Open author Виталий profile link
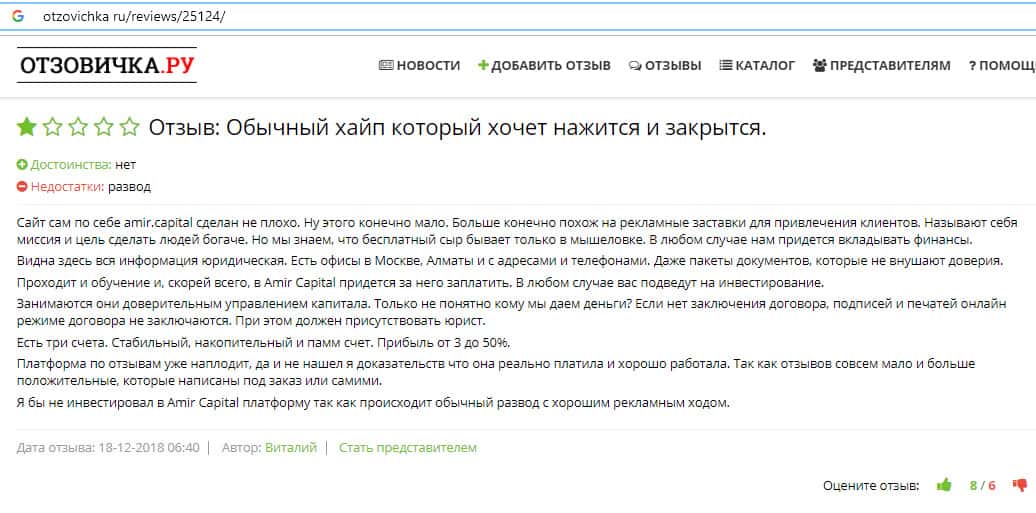The width and height of the screenshot is (1036, 513). pos(291,448)
